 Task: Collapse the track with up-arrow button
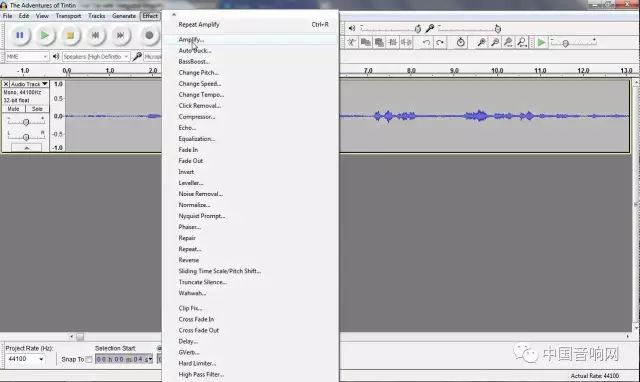point(27,148)
